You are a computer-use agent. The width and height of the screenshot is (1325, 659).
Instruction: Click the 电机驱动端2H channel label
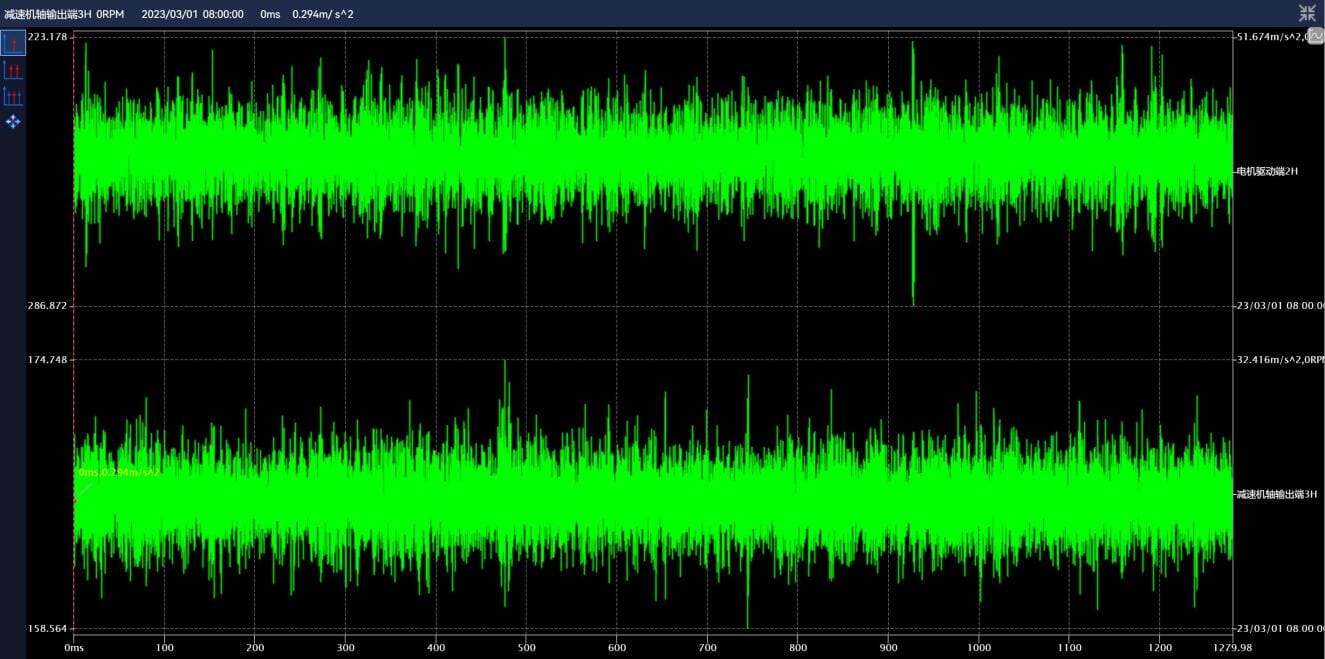[x=1267, y=171]
